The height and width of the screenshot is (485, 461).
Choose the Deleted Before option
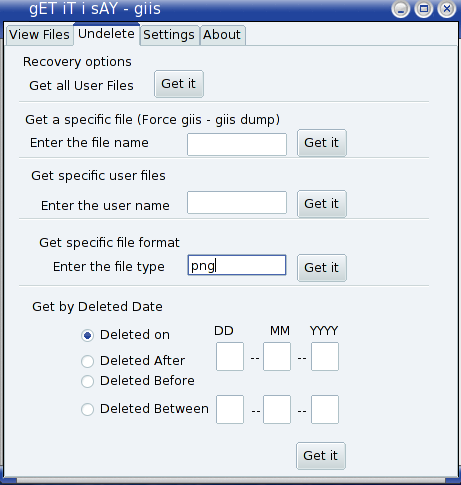88,381
